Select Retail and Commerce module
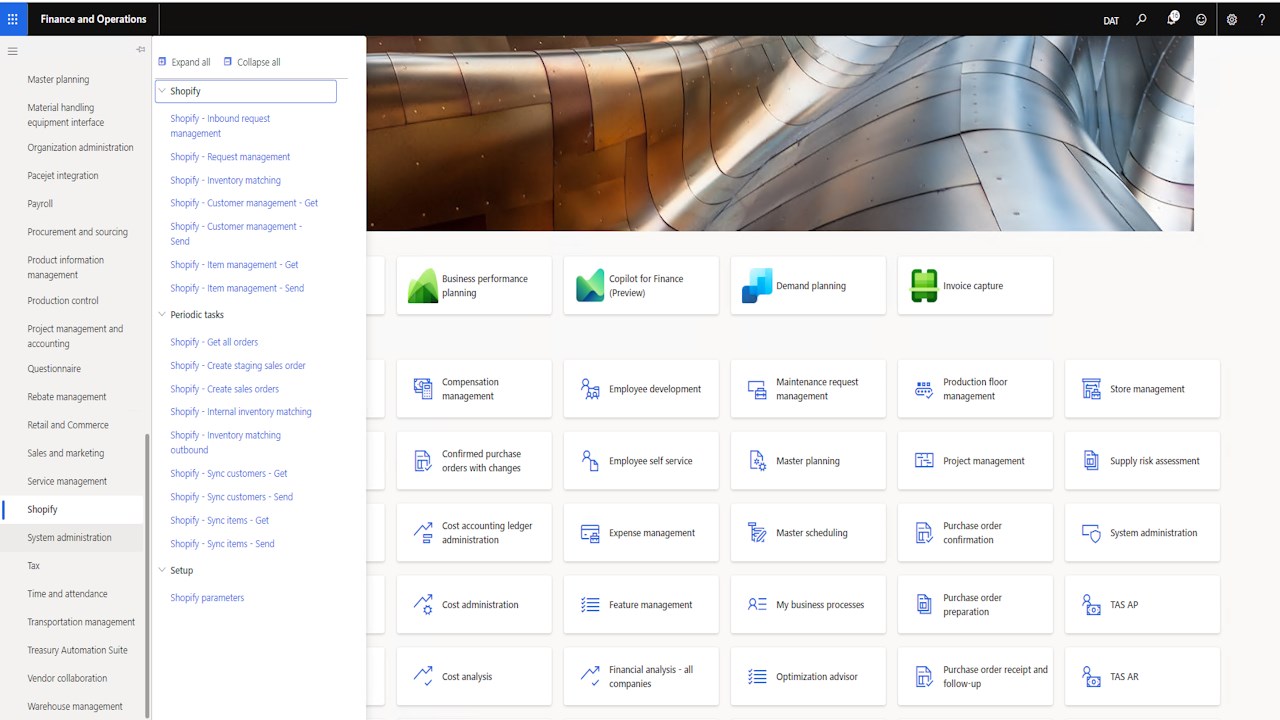Viewport: 1280px width, 720px height. tap(68, 425)
